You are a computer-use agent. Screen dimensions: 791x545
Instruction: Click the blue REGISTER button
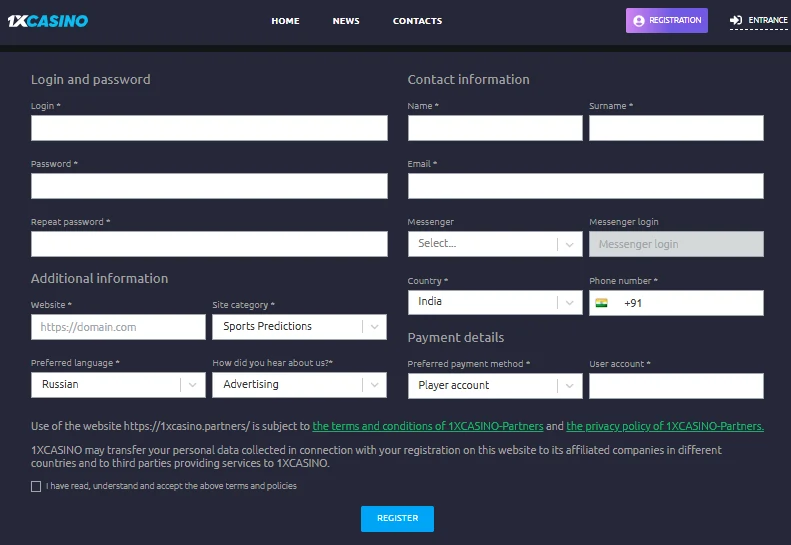coord(398,519)
